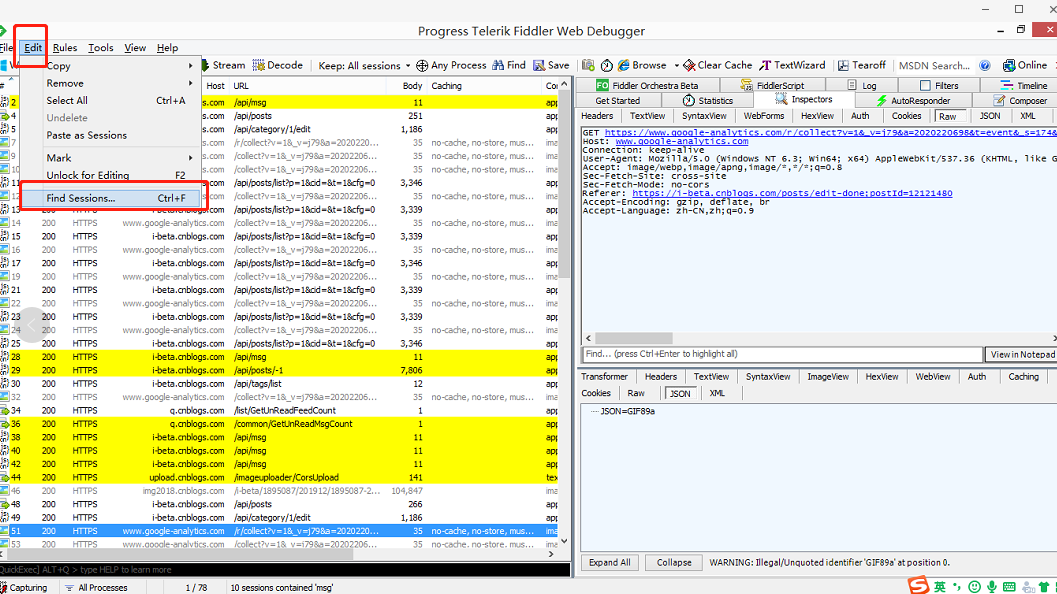
Task: Select the Inspectors tab
Action: pyautogui.click(x=804, y=100)
